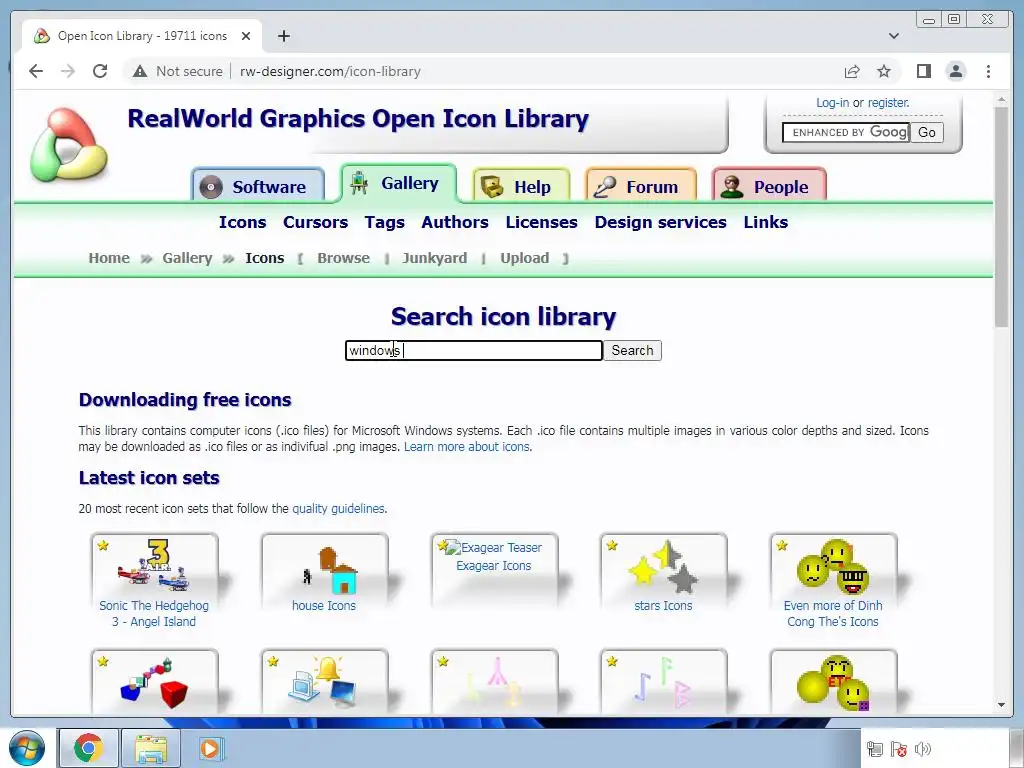
Task: Click the RealWorld Graphics logo icon
Action: pos(69,145)
